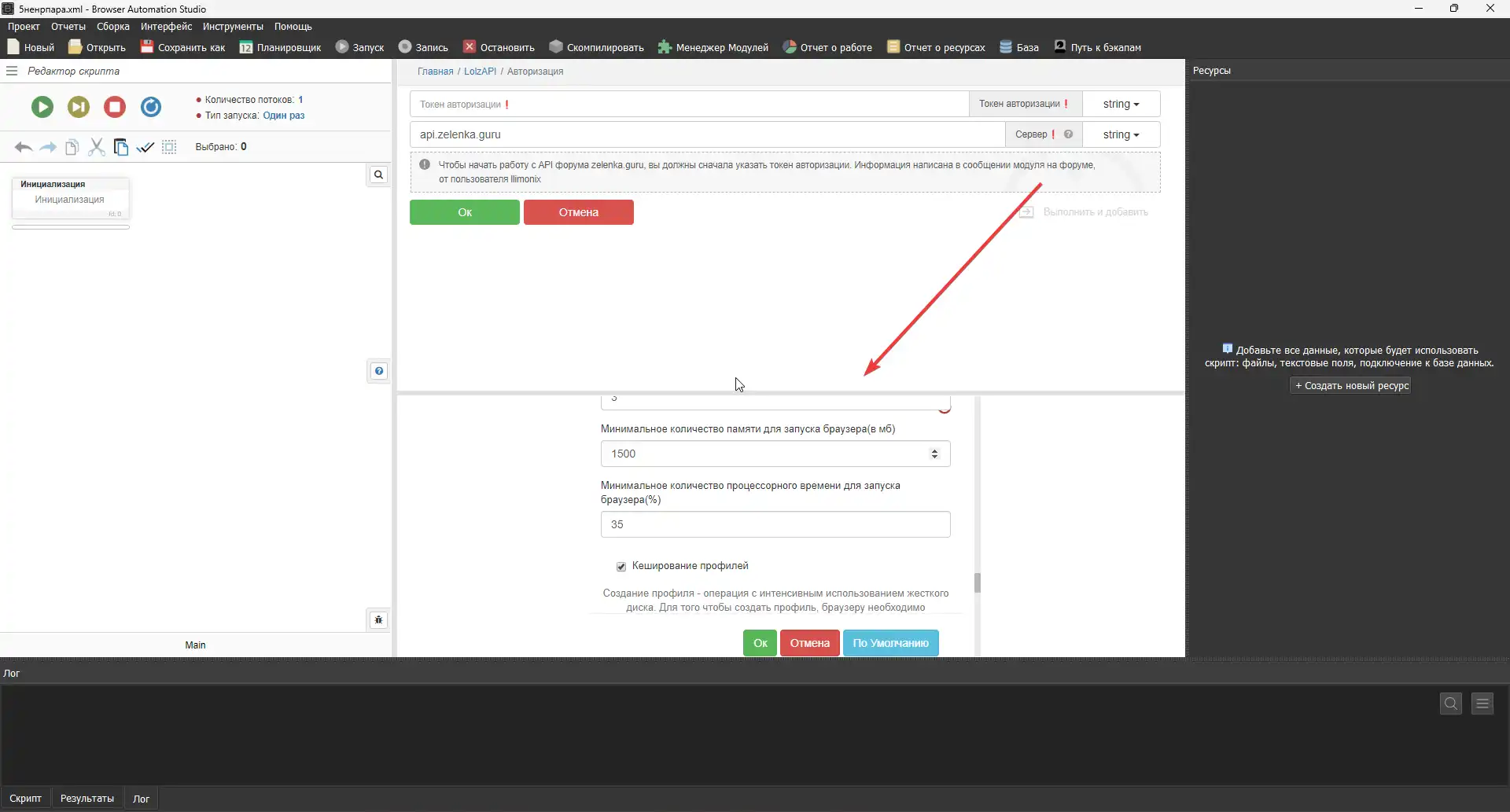1510x812 pixels.
Task: Click Выполнить и добавить link
Action: click(1084, 212)
